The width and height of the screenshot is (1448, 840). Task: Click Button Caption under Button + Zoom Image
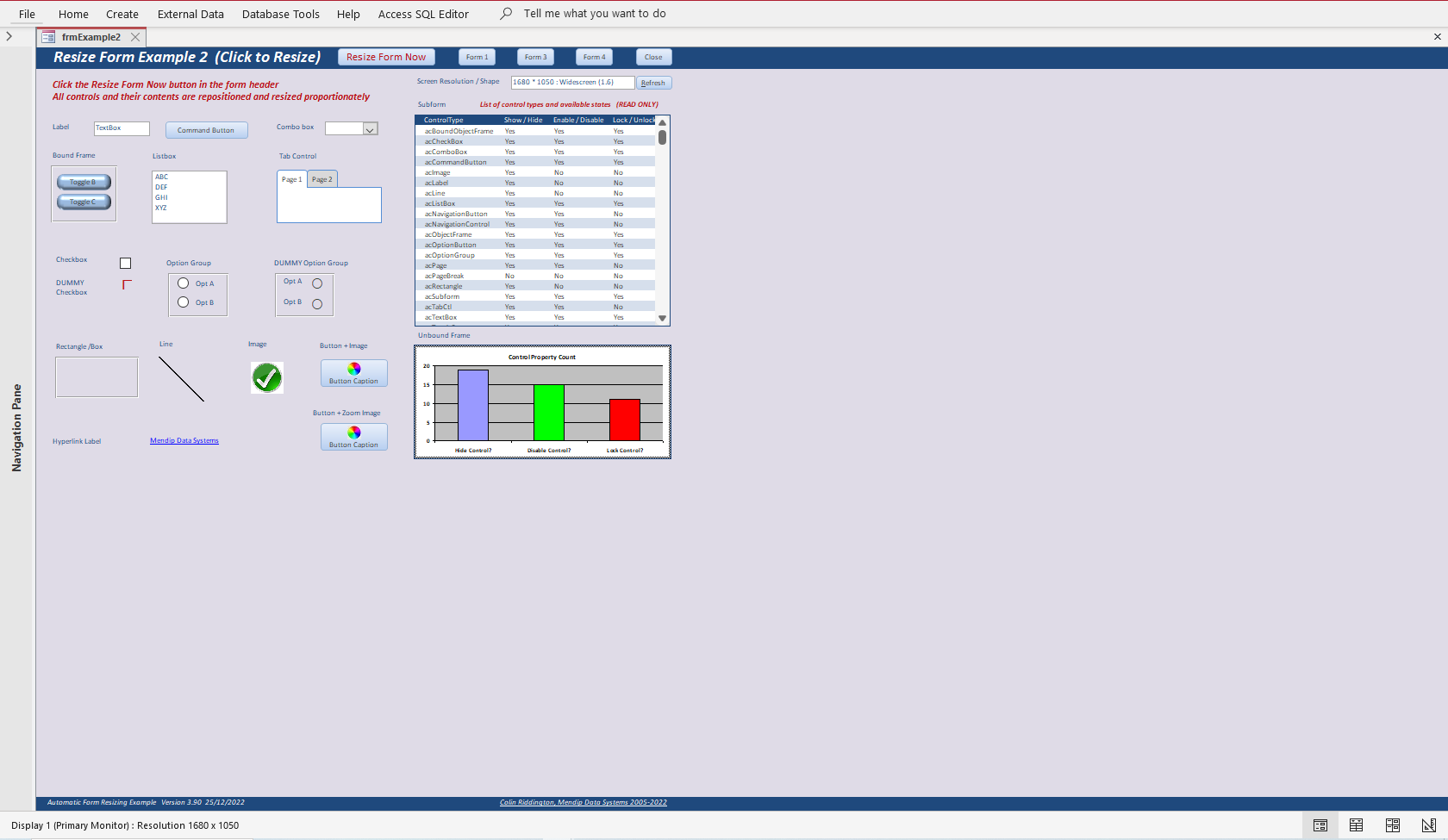[354, 437]
